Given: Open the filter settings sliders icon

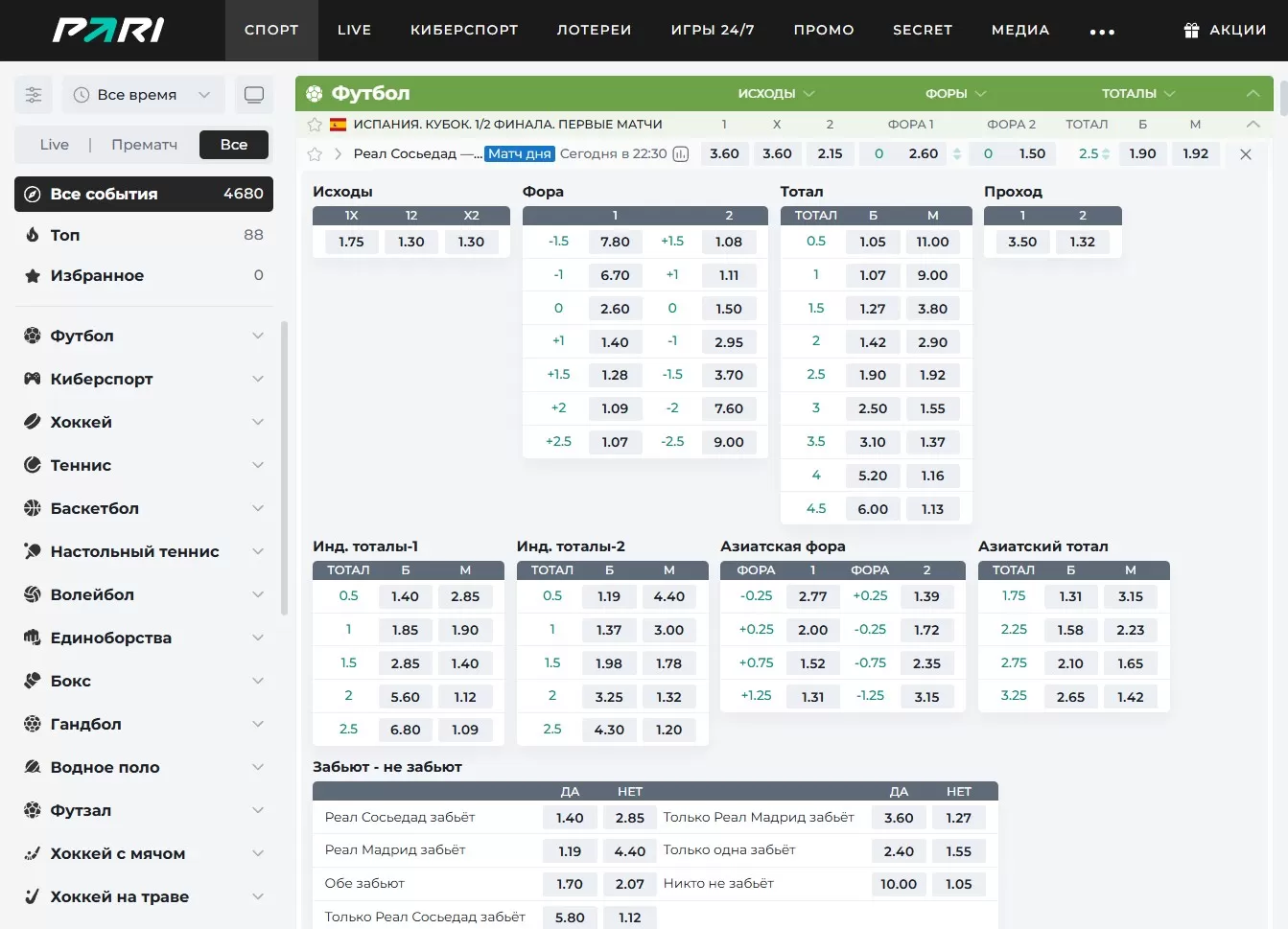Looking at the screenshot, I should tap(34, 95).
